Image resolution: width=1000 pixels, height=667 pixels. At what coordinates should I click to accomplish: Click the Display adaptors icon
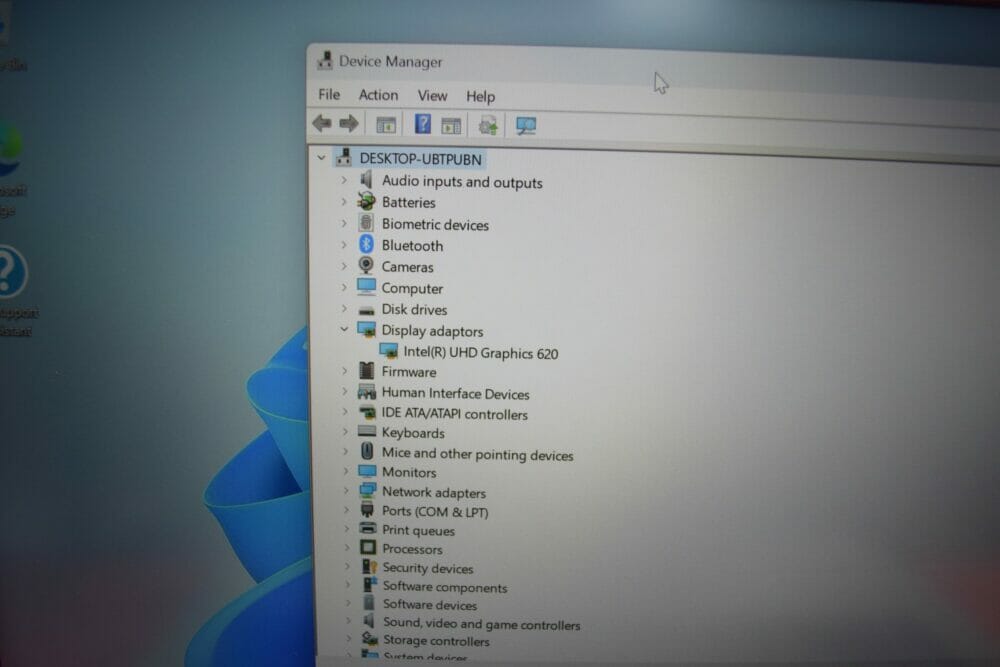coord(366,329)
